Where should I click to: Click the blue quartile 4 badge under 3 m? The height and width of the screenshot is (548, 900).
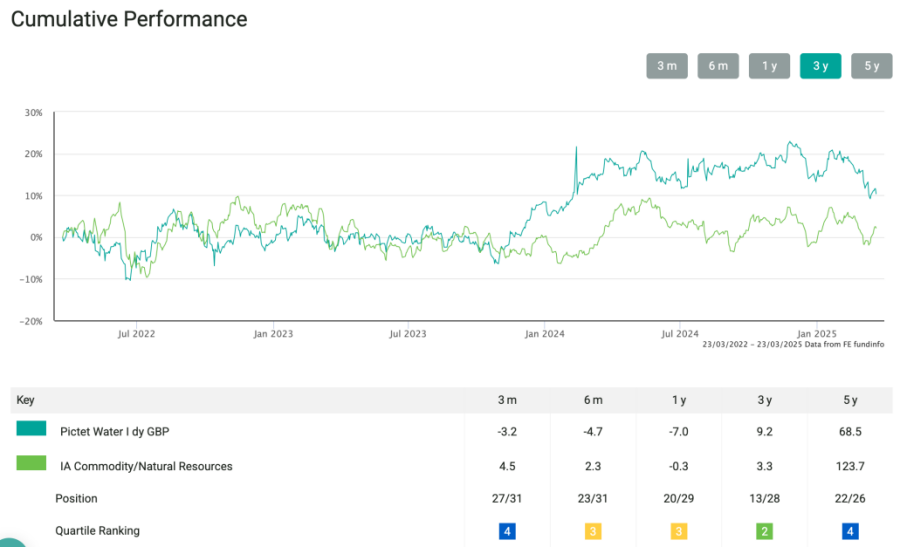point(508,531)
